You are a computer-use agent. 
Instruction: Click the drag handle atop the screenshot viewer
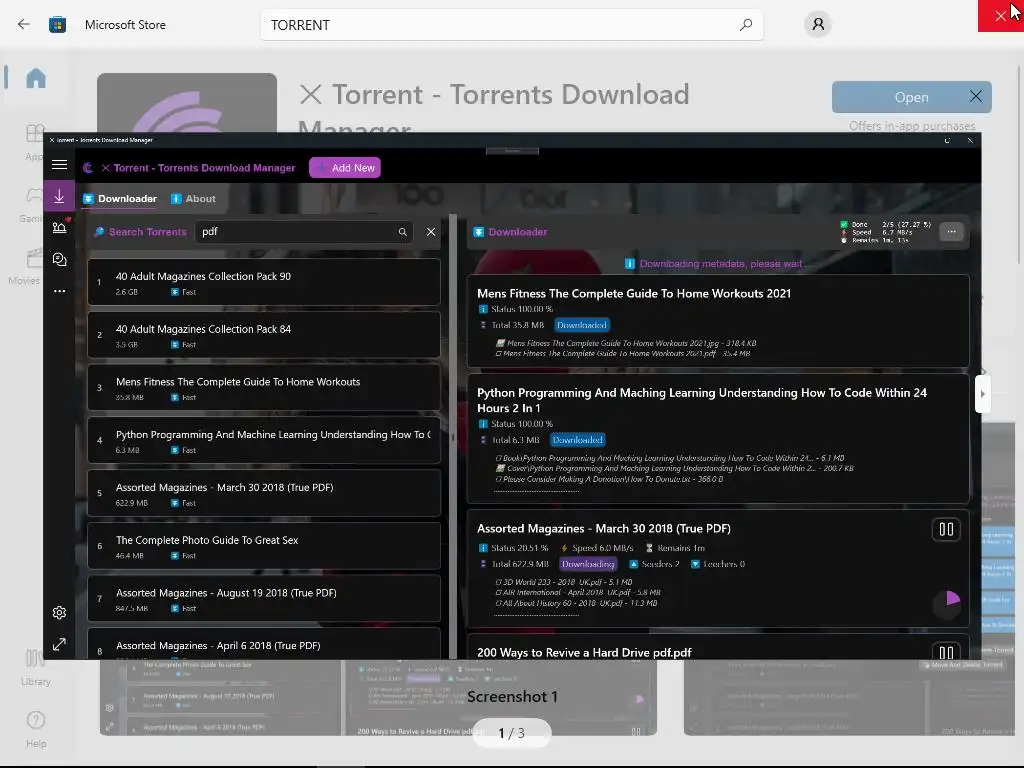513,151
